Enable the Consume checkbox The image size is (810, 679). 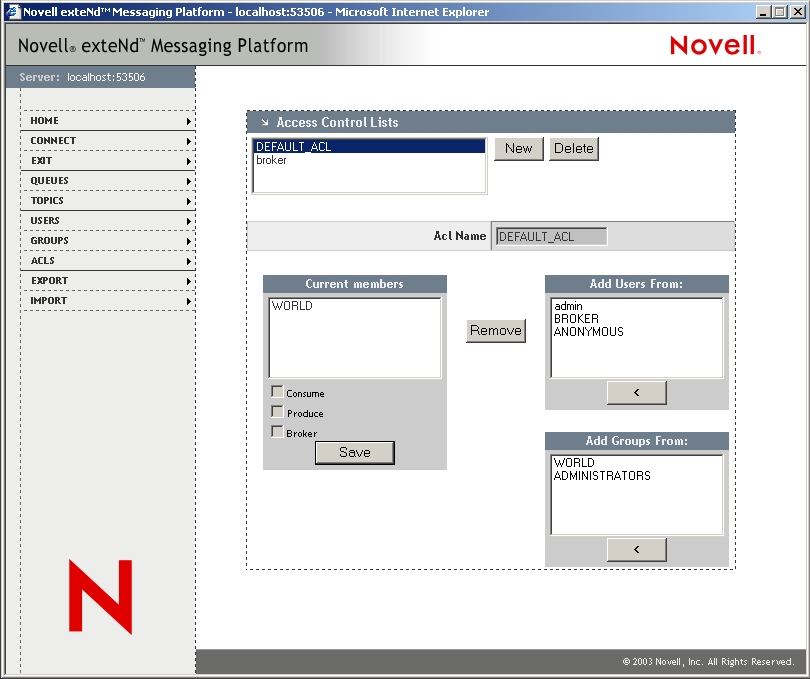[x=277, y=392]
